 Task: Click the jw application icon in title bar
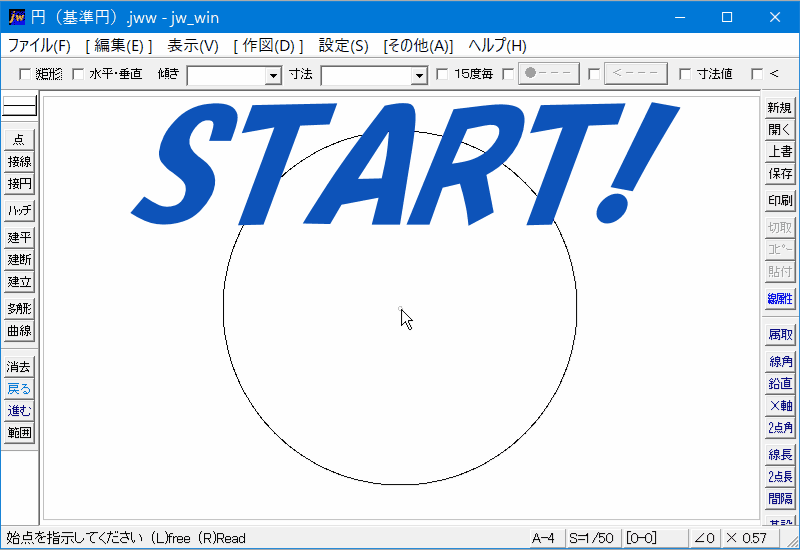[17, 17]
